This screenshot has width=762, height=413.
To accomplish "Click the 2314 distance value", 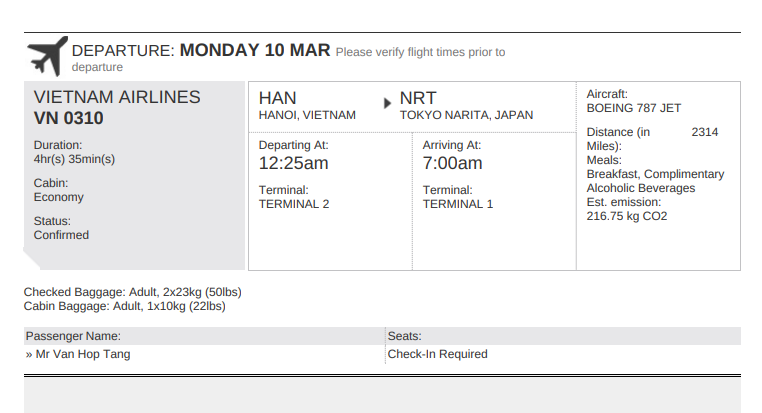I will tap(704, 132).
